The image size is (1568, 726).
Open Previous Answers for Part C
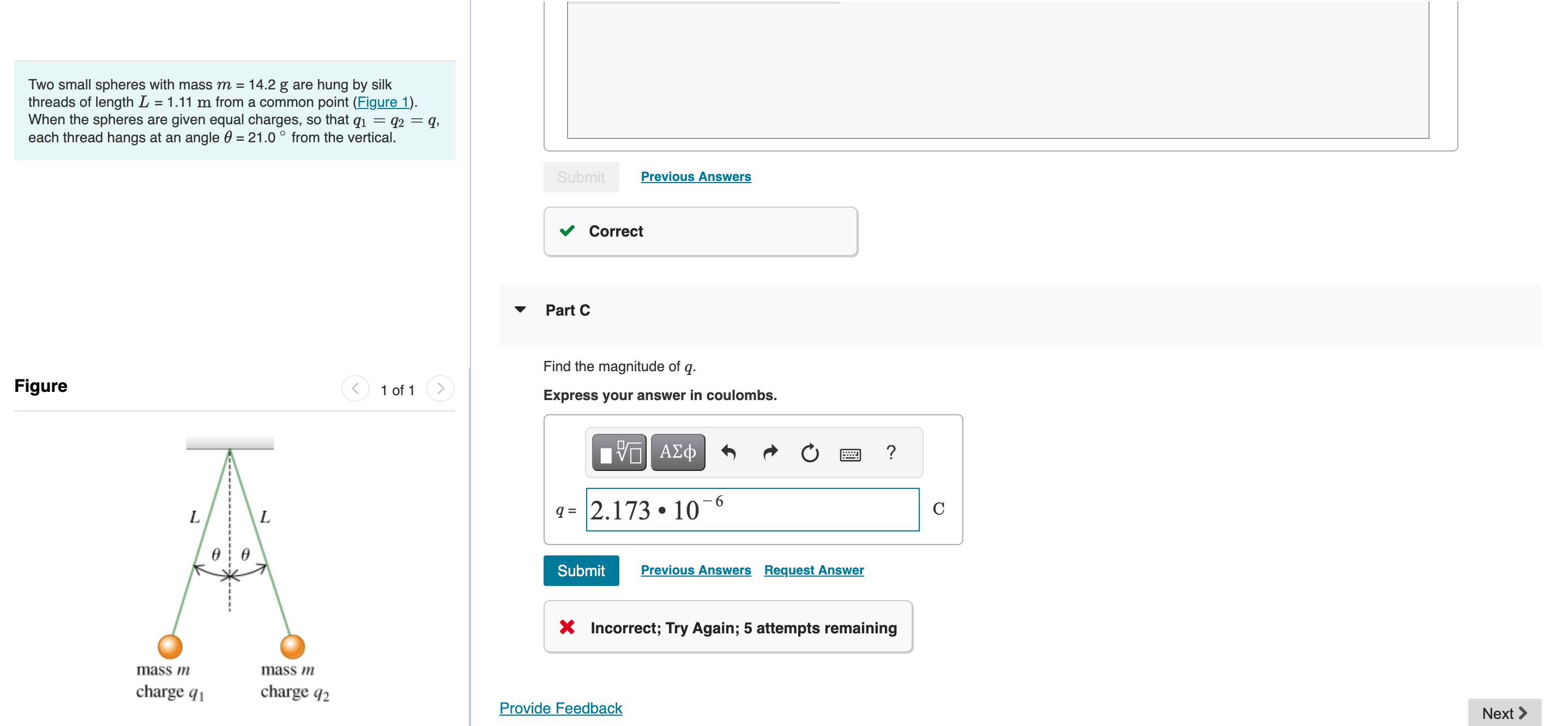pos(695,570)
